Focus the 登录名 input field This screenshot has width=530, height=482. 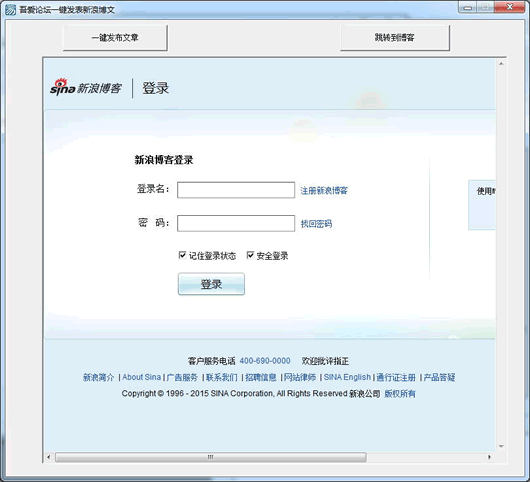[236, 190]
